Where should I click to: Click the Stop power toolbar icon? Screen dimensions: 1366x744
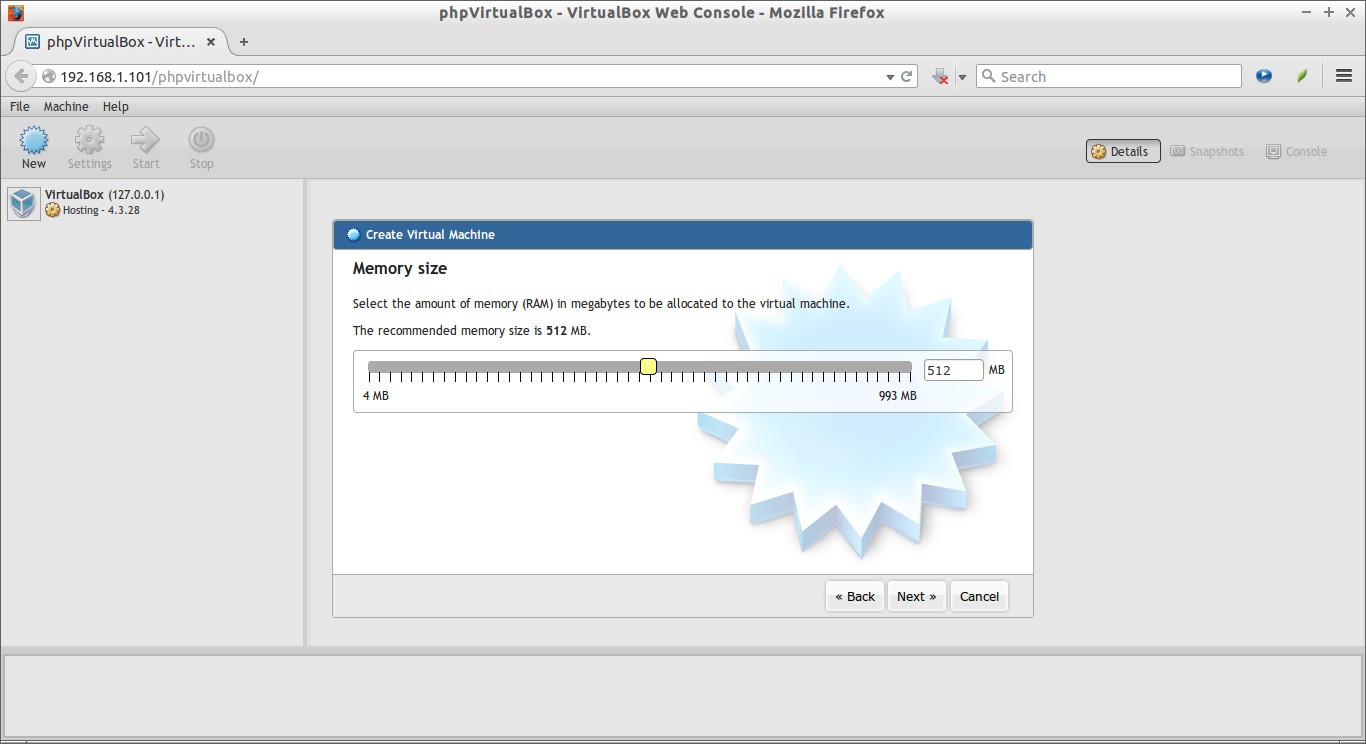point(202,140)
